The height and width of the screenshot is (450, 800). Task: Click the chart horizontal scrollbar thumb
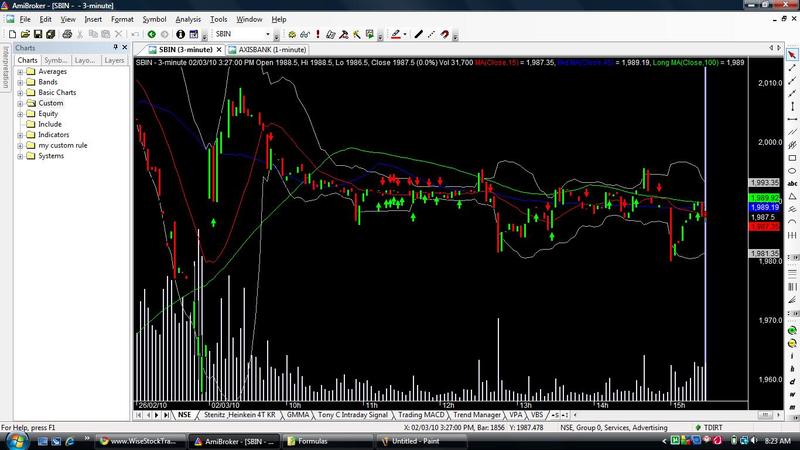[x=765, y=415]
